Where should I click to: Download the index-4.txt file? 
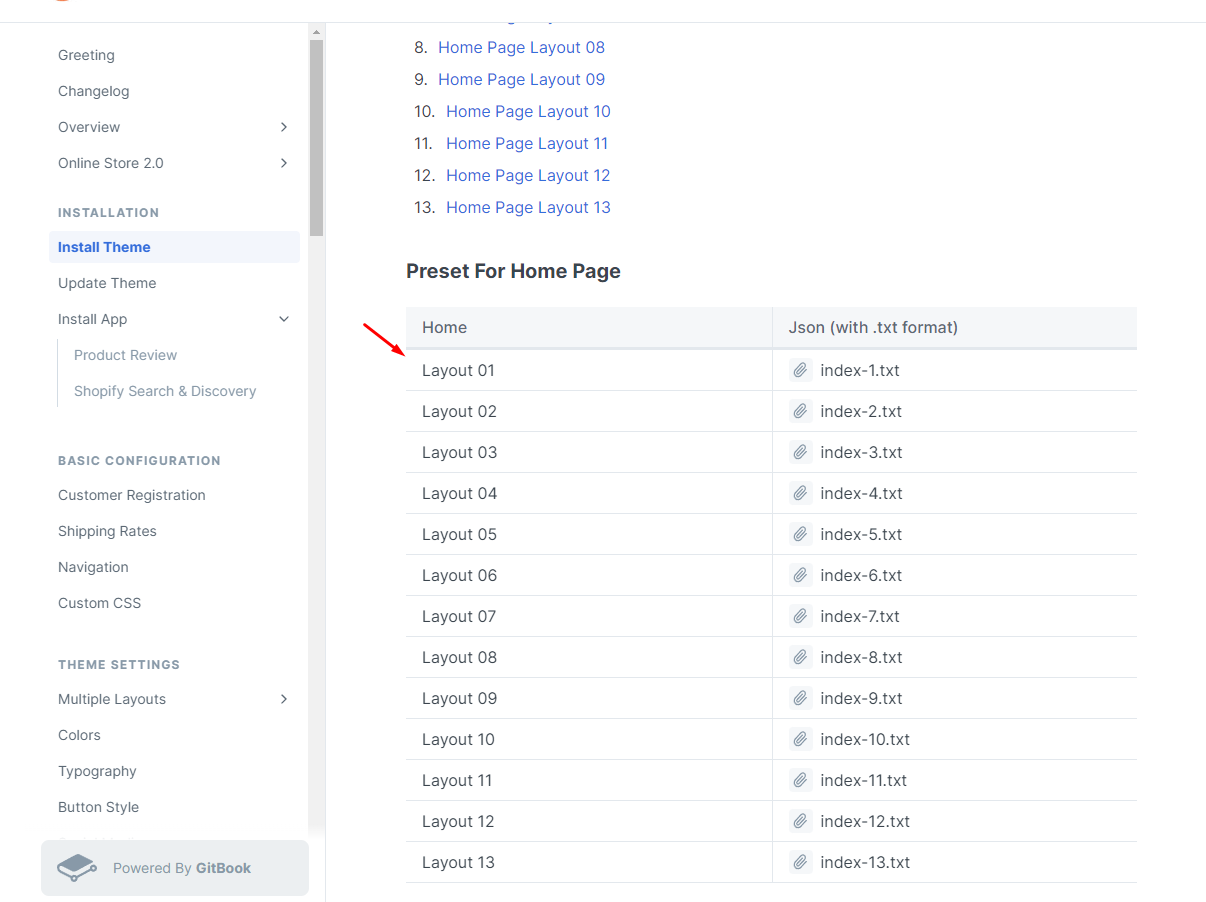click(x=861, y=493)
